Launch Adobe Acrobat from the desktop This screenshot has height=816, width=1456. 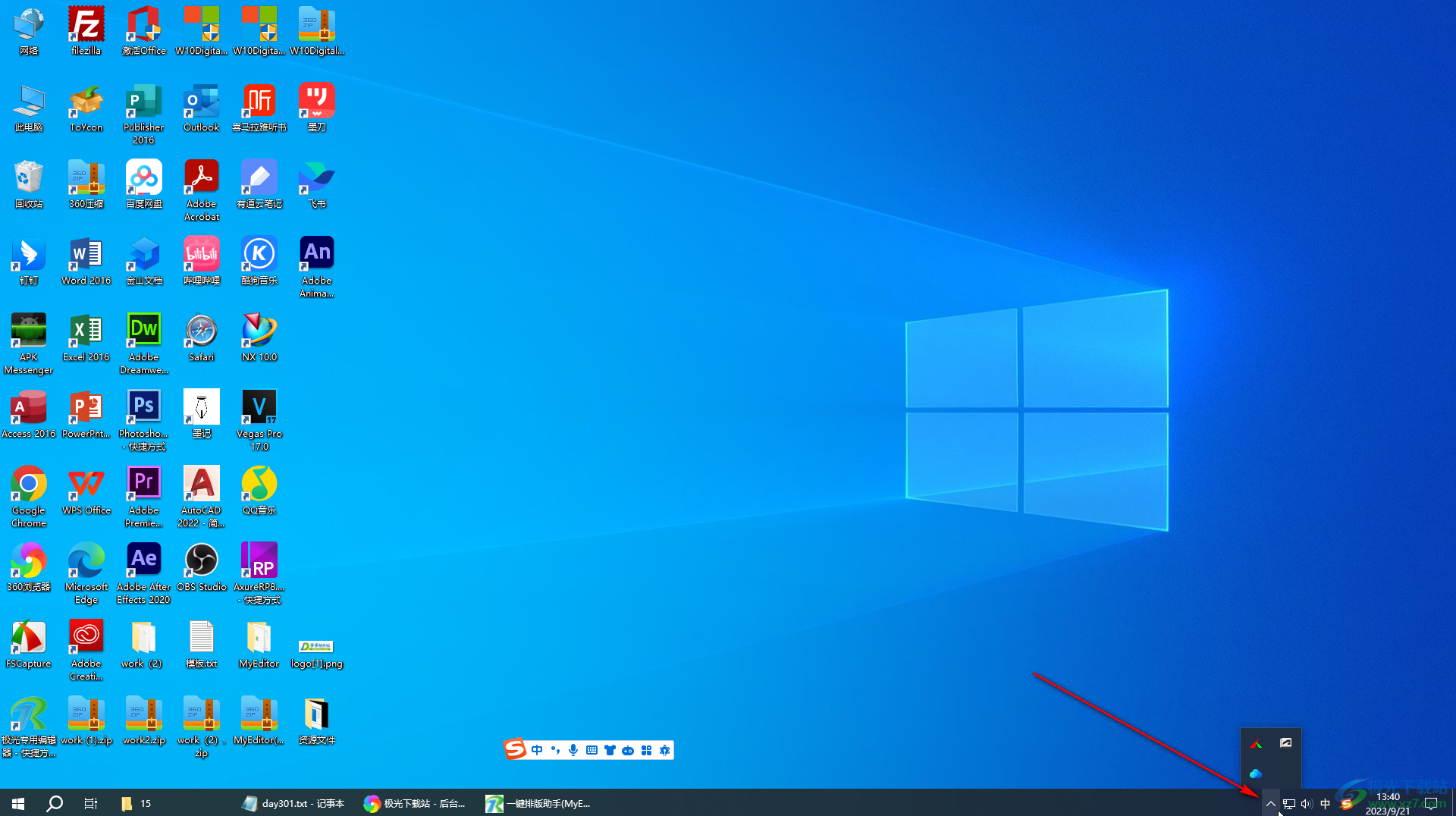click(x=202, y=190)
